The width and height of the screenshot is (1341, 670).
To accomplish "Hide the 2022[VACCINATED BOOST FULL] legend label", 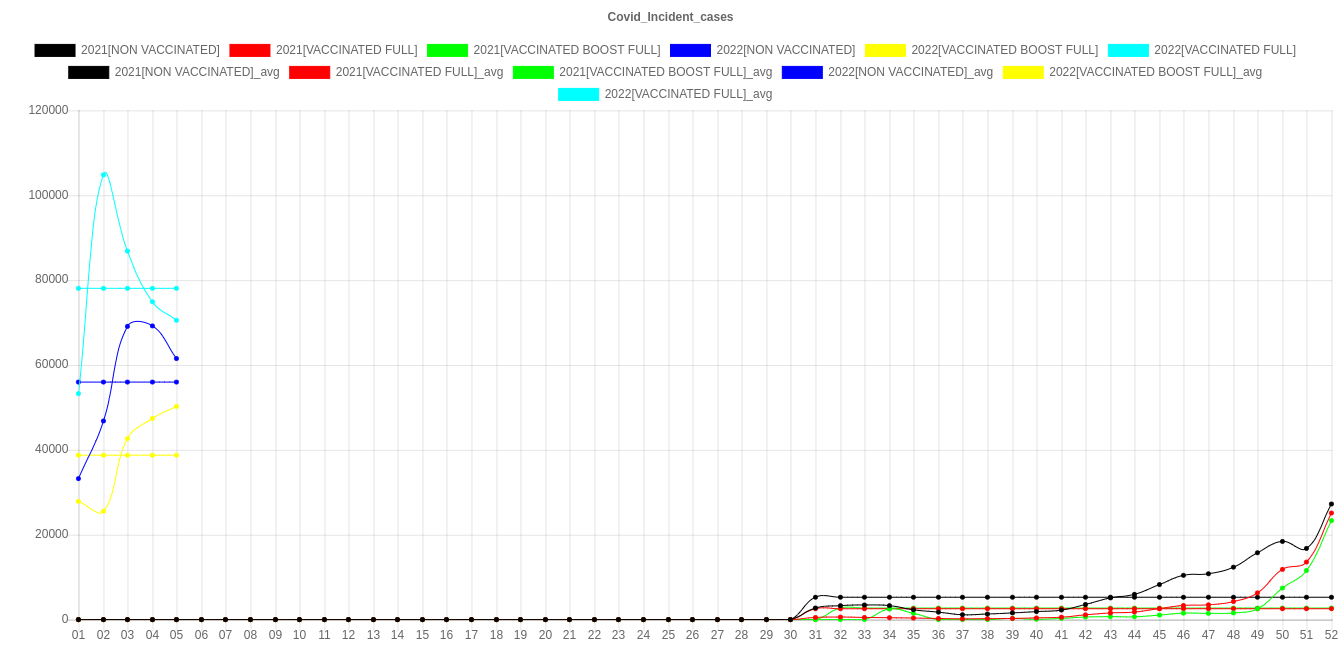I will [1004, 50].
